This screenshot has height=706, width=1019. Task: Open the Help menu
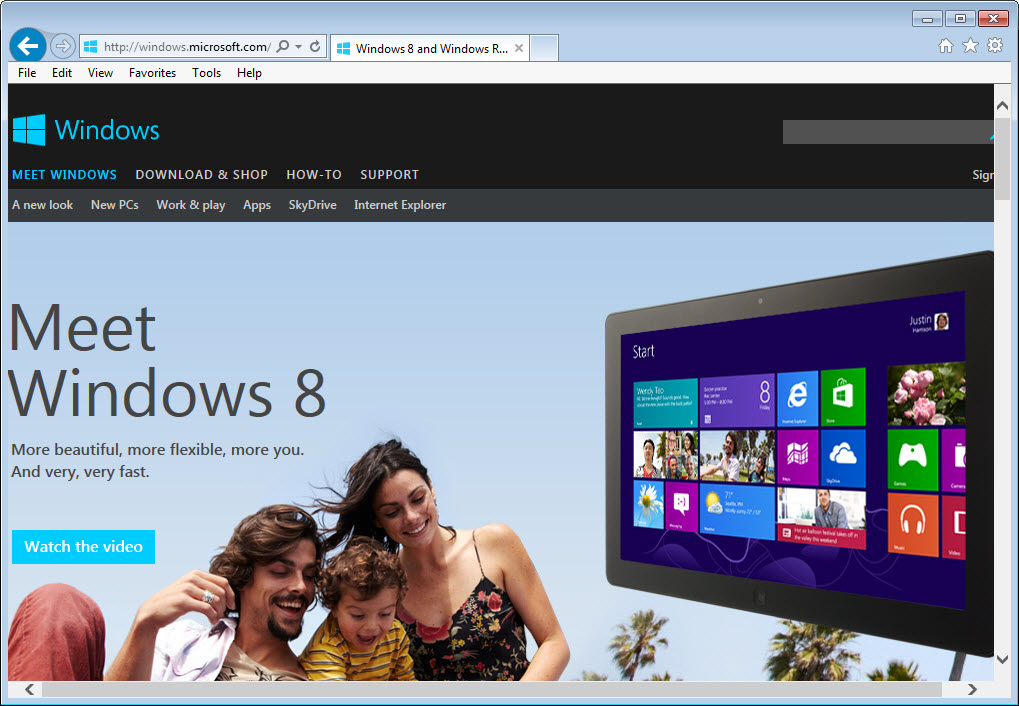pos(249,73)
